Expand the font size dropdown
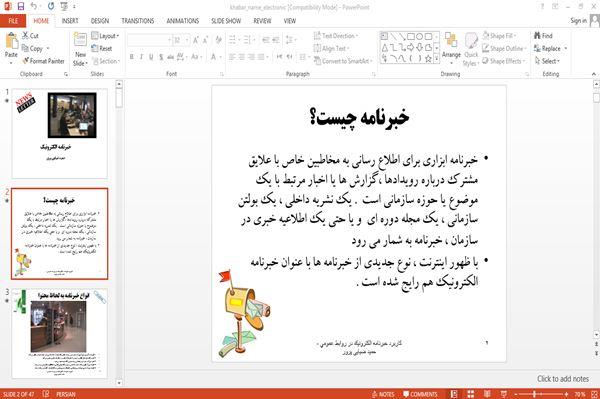Viewport: 600px width, 399px height. pos(187,40)
